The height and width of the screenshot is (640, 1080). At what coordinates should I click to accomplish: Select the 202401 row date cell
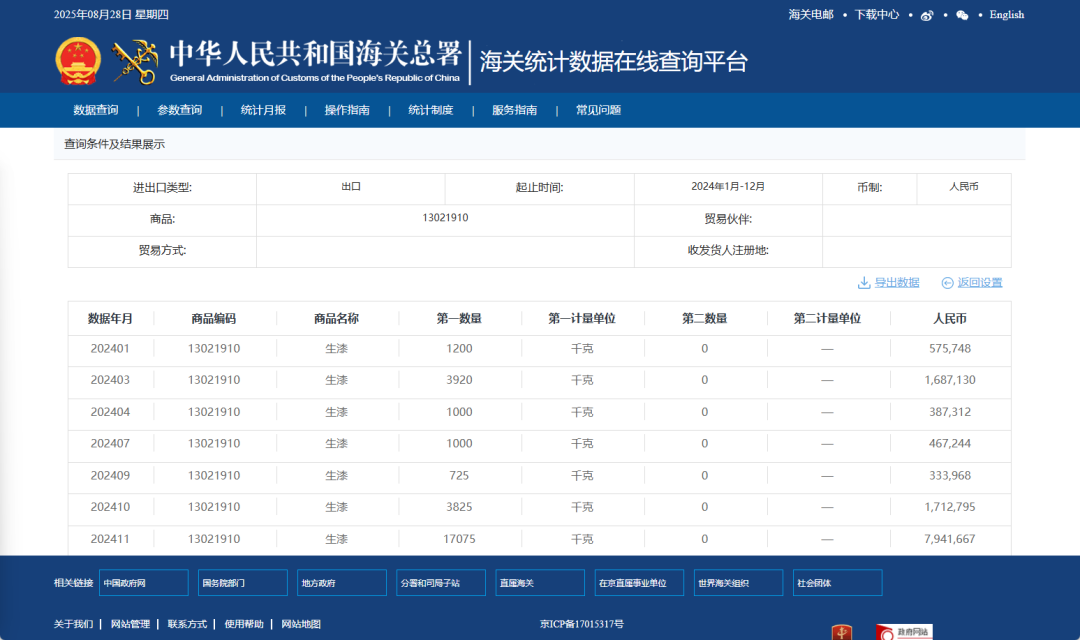click(x=110, y=349)
